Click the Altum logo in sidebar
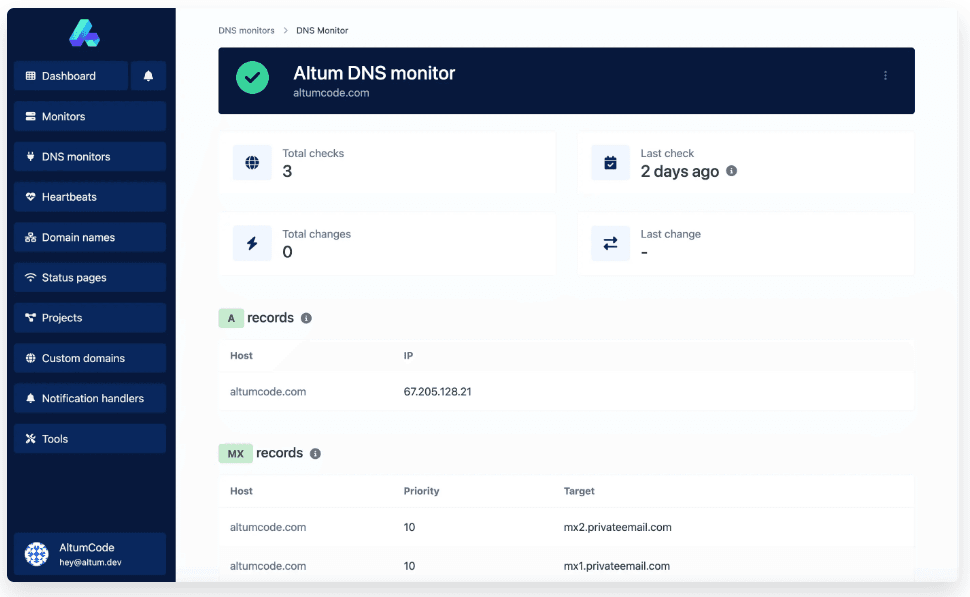This screenshot has width=970, height=597. point(84,33)
